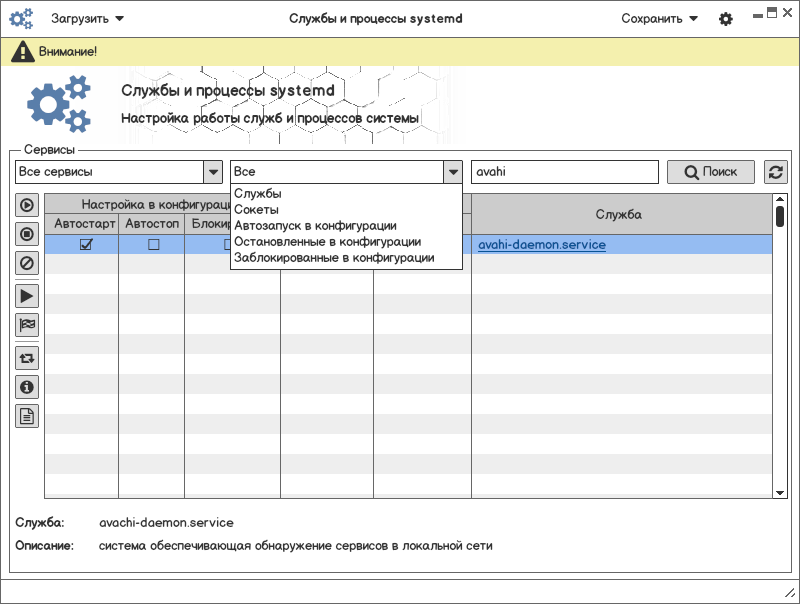Screen dimensions: 800x604
Task: Click the stop-circle icon in left sidebar
Action: [x=27, y=235]
